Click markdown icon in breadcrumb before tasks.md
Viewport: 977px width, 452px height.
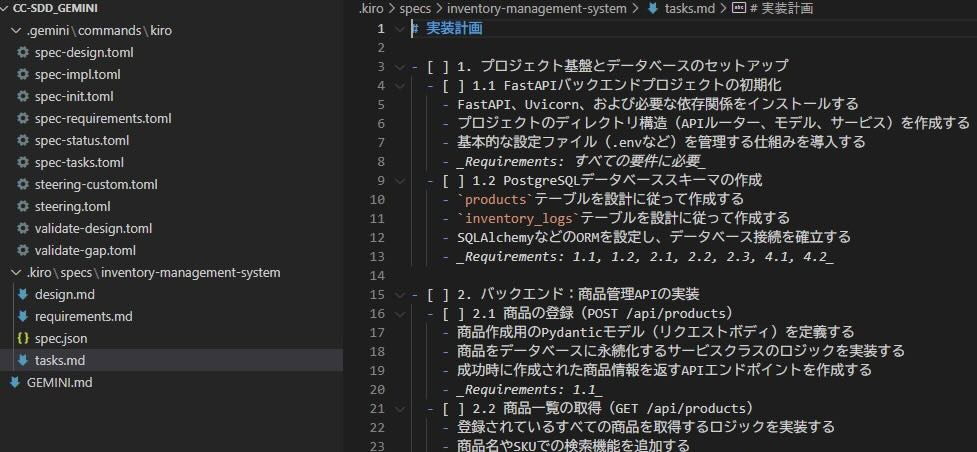(654, 9)
